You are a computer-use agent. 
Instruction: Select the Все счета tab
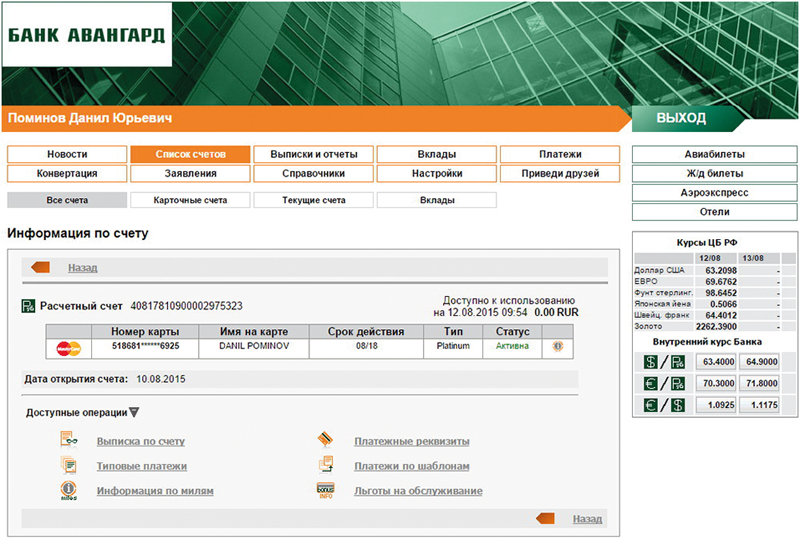[67, 200]
